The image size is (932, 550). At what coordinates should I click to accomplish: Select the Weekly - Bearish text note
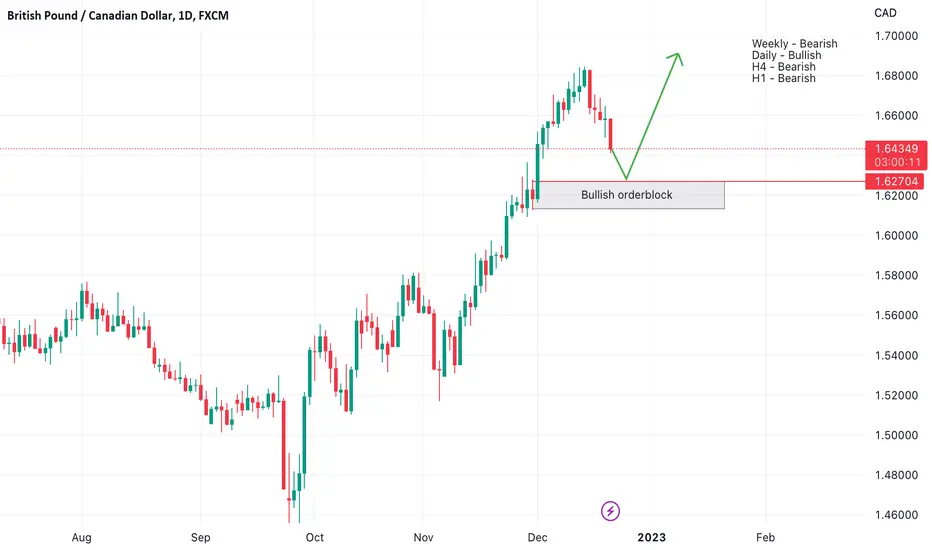coord(794,43)
